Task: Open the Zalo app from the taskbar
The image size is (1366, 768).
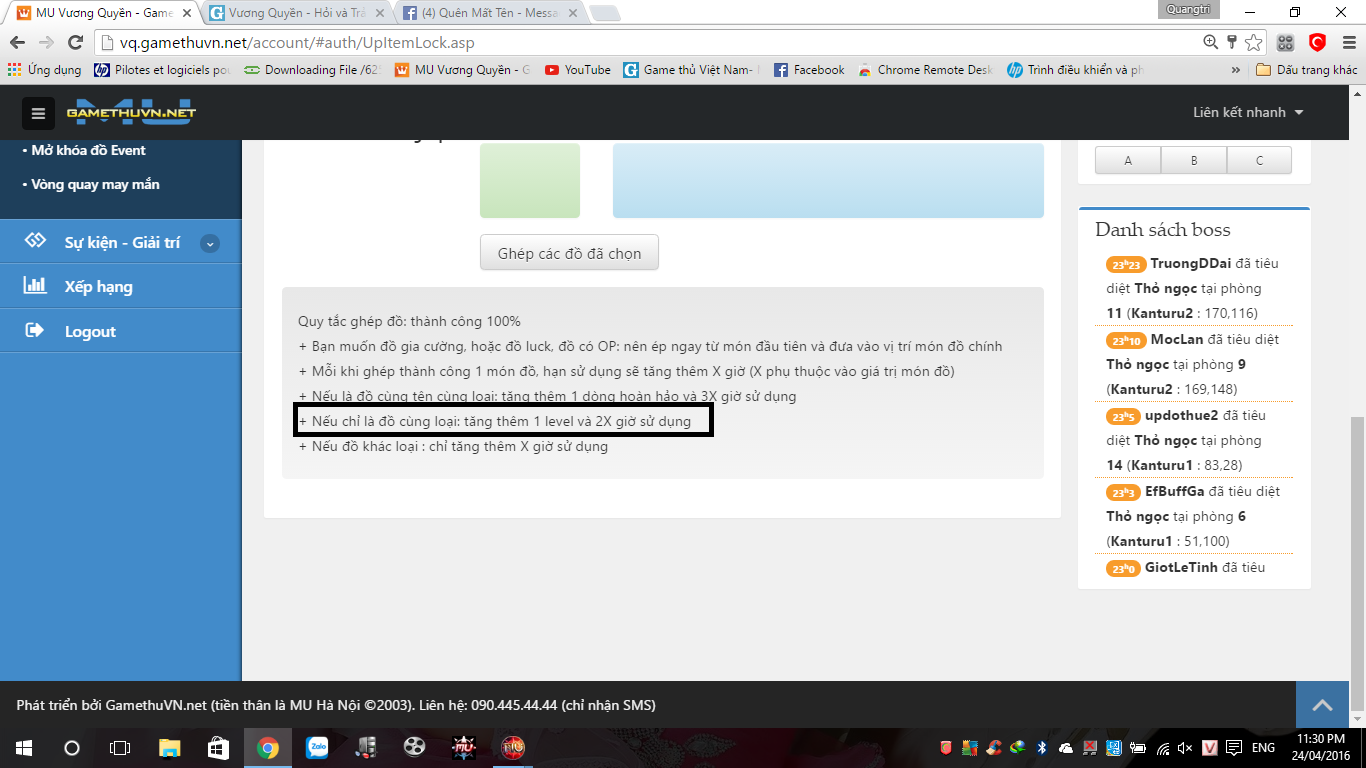Action: [x=317, y=747]
